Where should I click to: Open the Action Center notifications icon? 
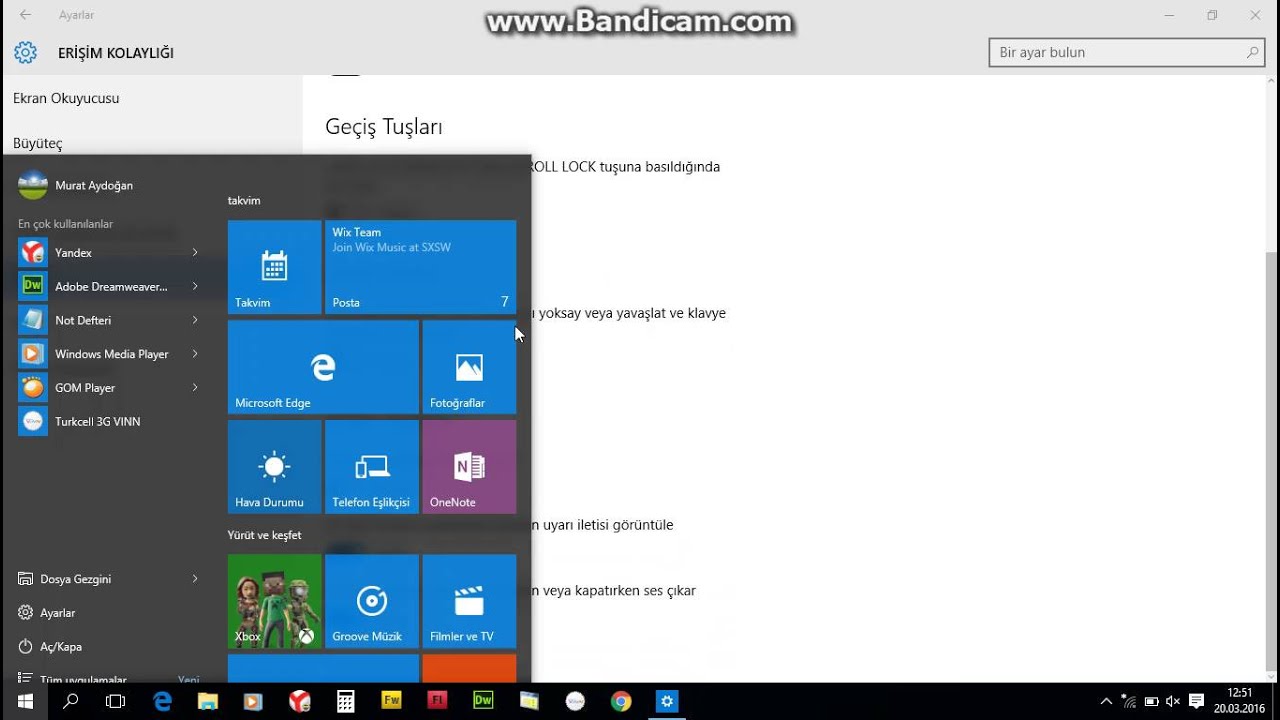[1196, 701]
